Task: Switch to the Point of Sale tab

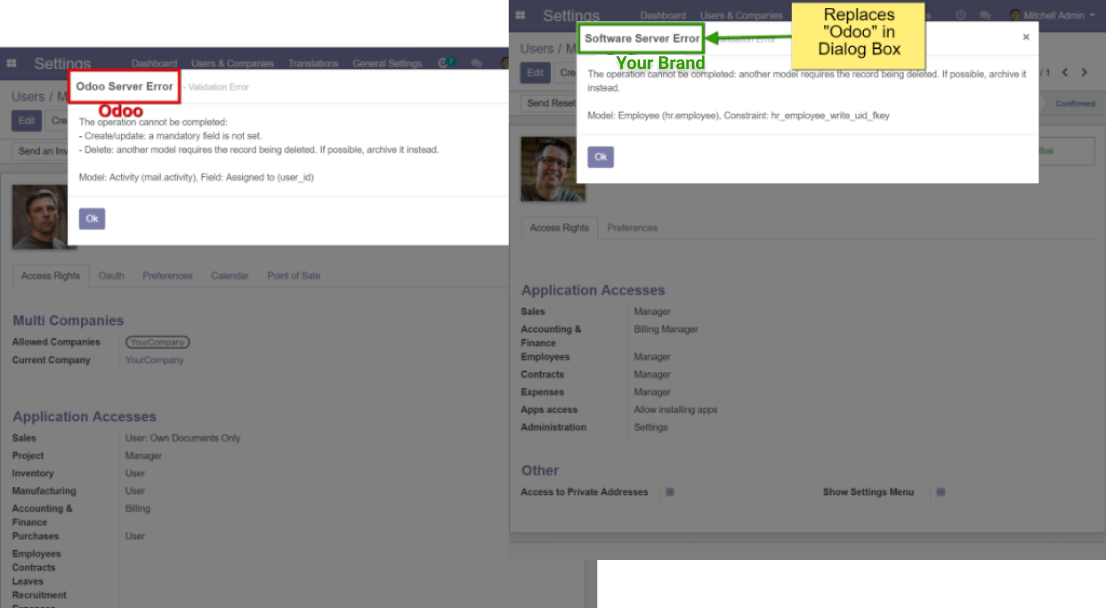Action: tap(293, 276)
